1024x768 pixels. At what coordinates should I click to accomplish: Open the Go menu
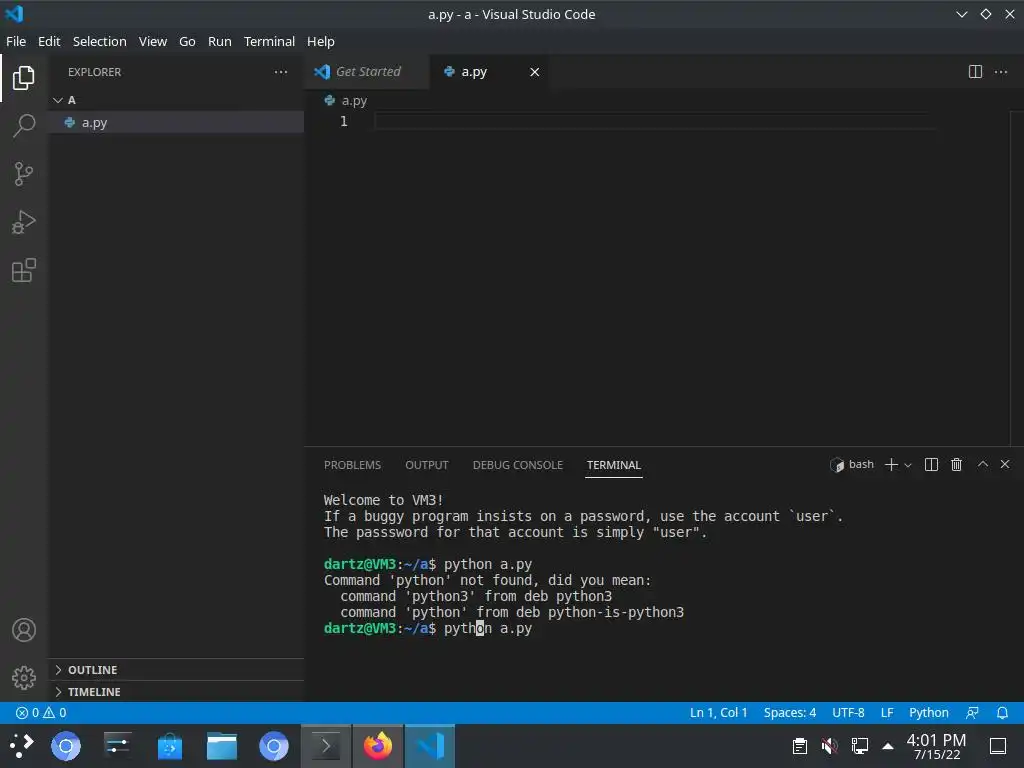187,41
